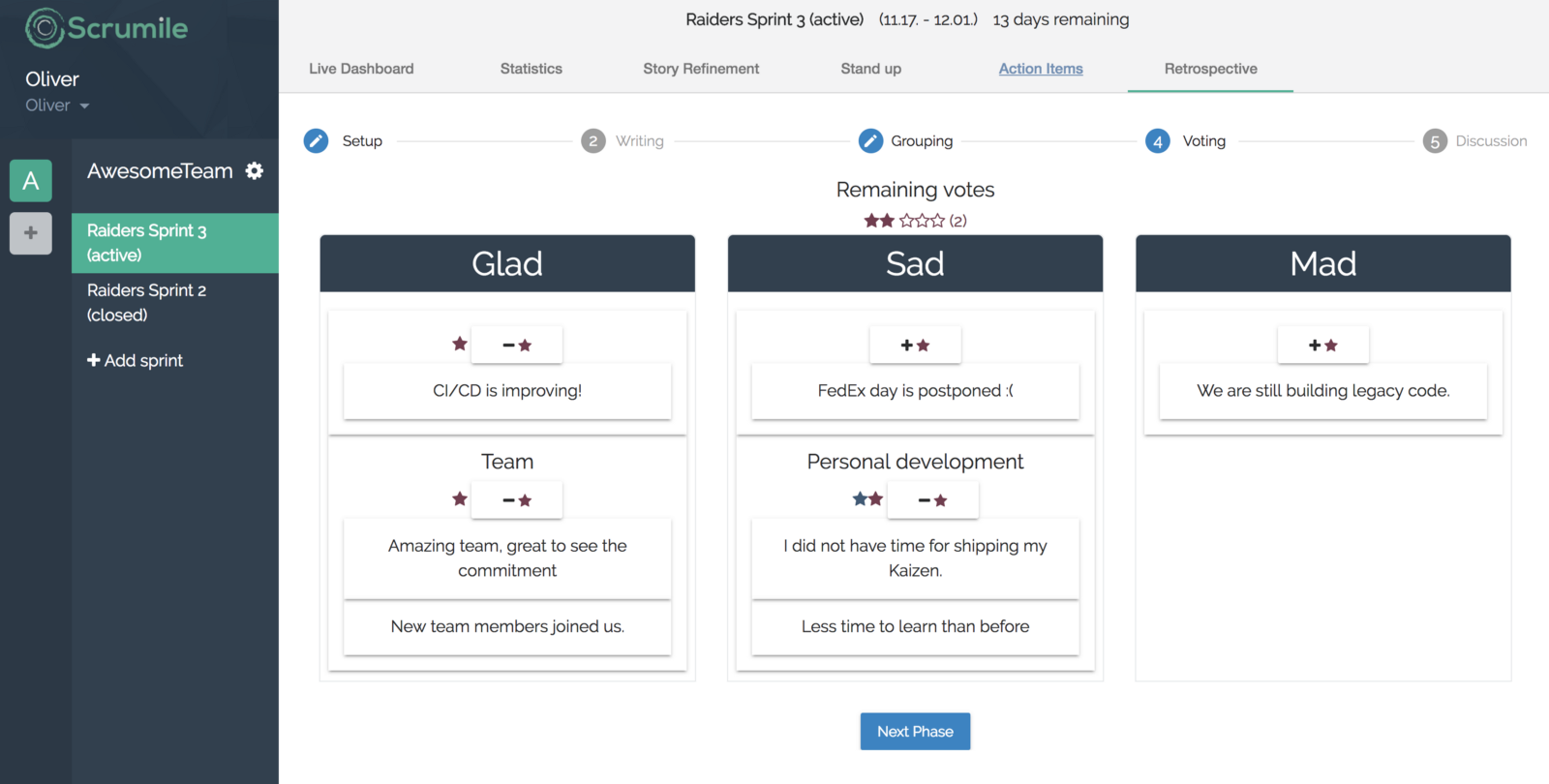Click the Discussion step number icon

pyautogui.click(x=1435, y=141)
